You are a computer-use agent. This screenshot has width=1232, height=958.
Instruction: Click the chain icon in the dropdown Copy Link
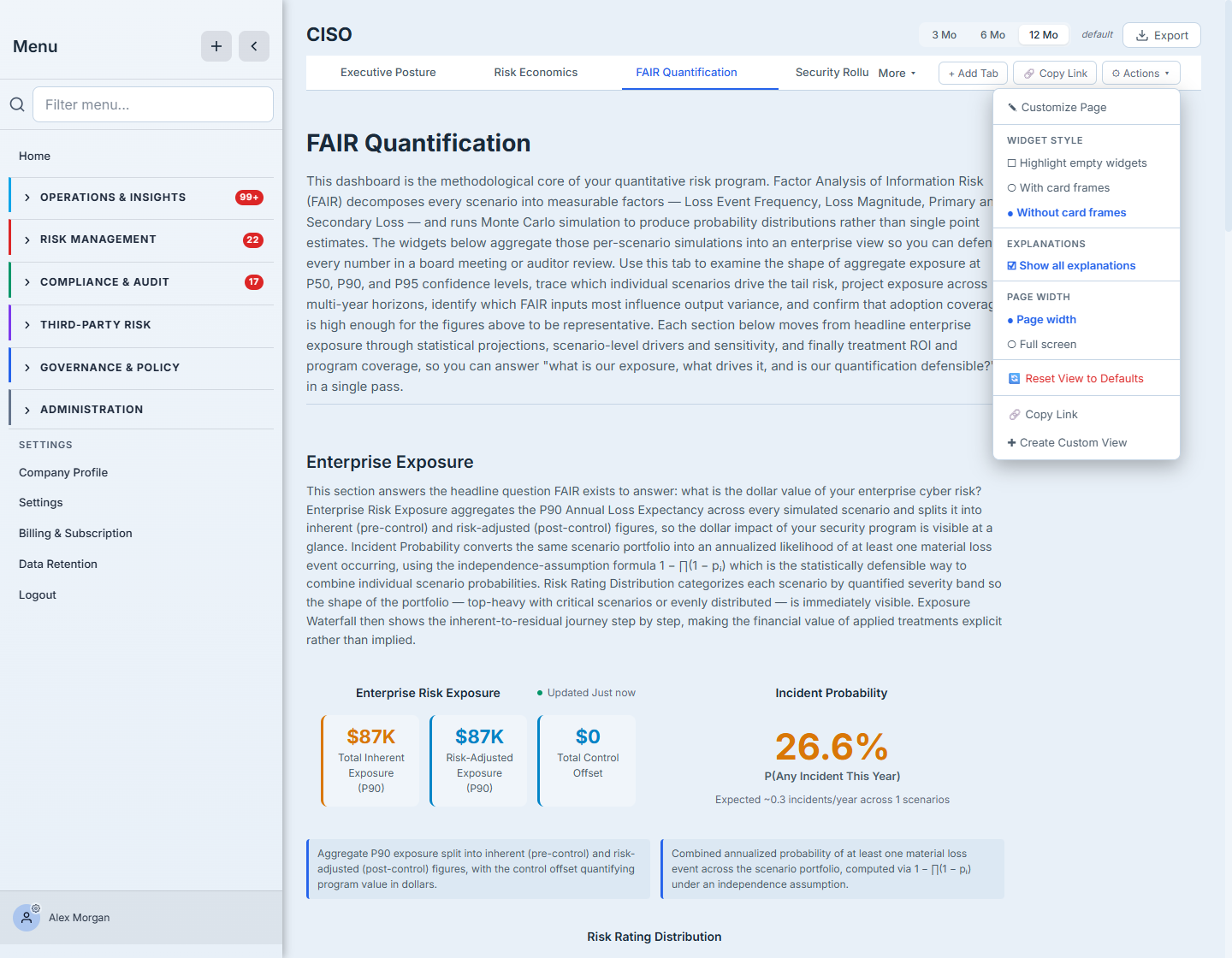point(1015,414)
